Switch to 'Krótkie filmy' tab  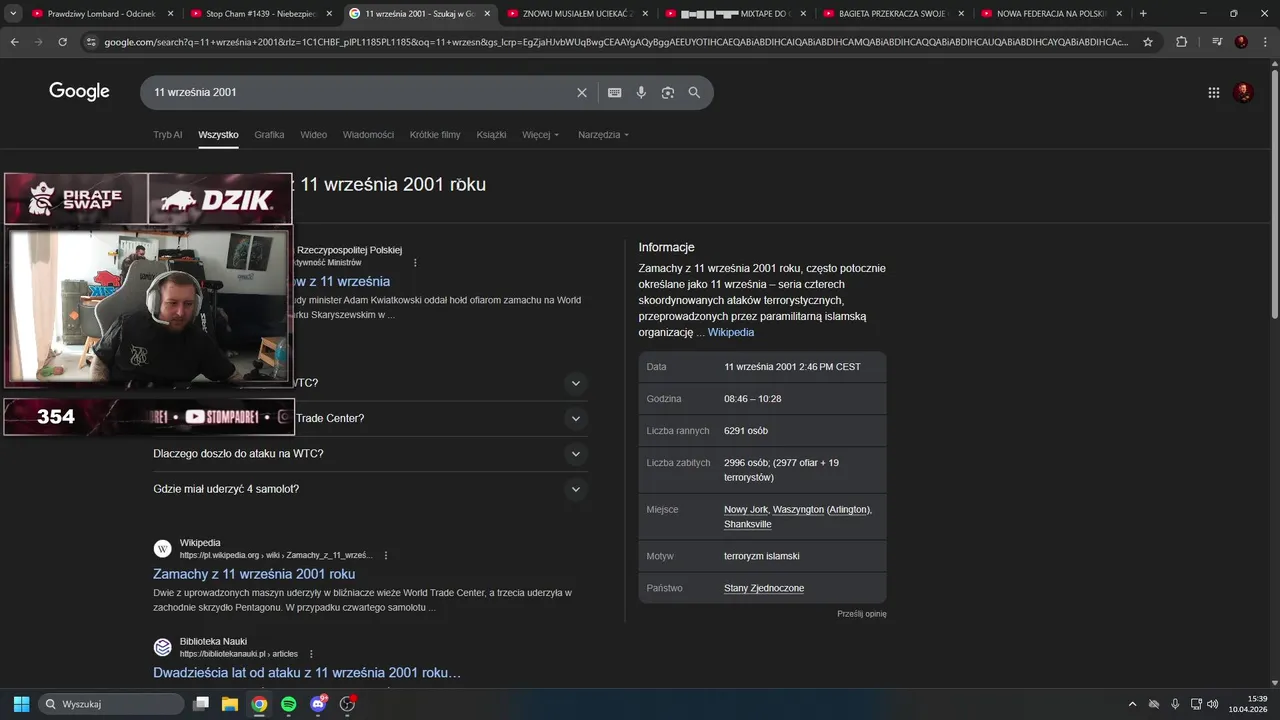pyautogui.click(x=435, y=135)
